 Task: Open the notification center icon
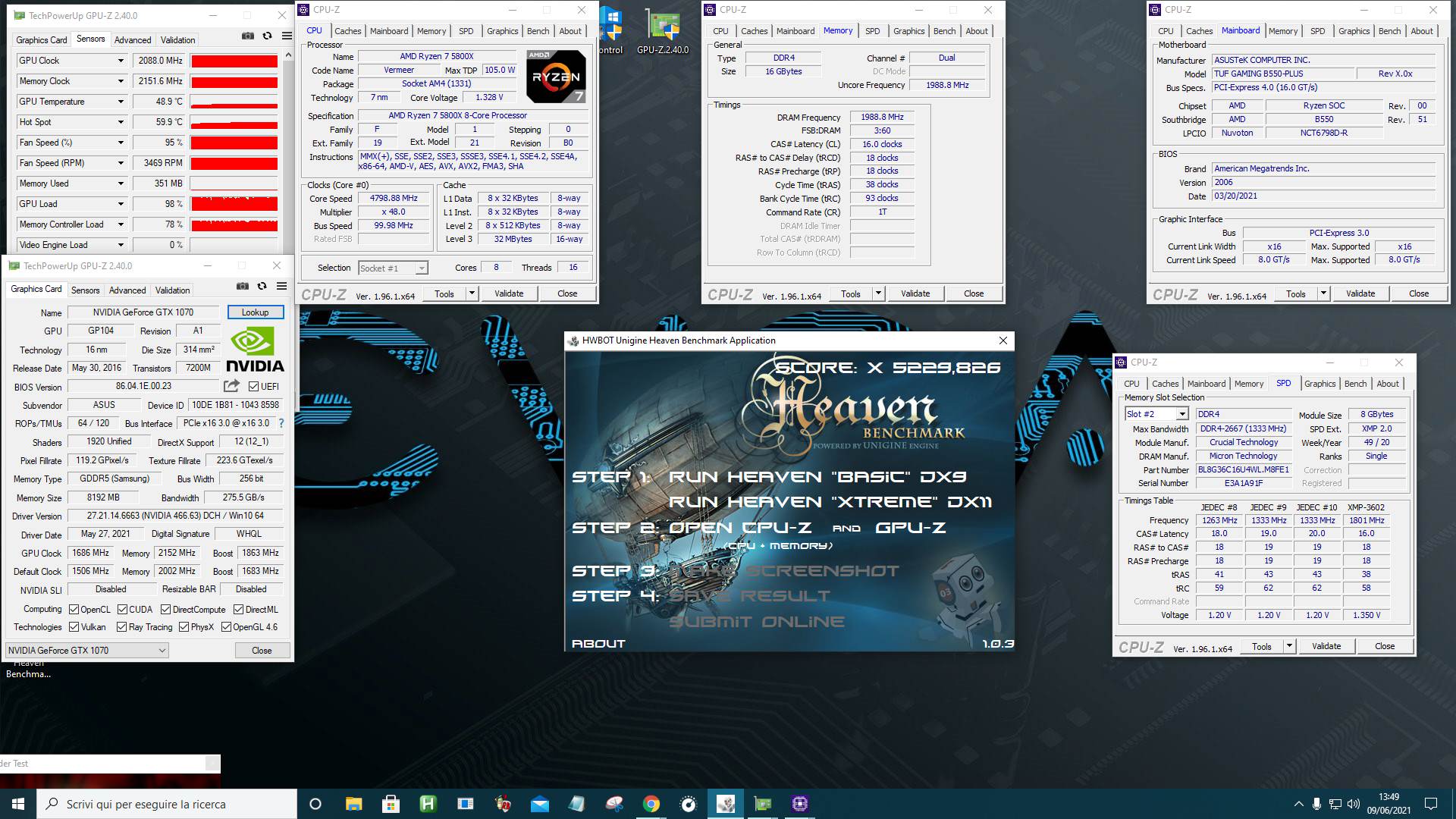click(1430, 804)
